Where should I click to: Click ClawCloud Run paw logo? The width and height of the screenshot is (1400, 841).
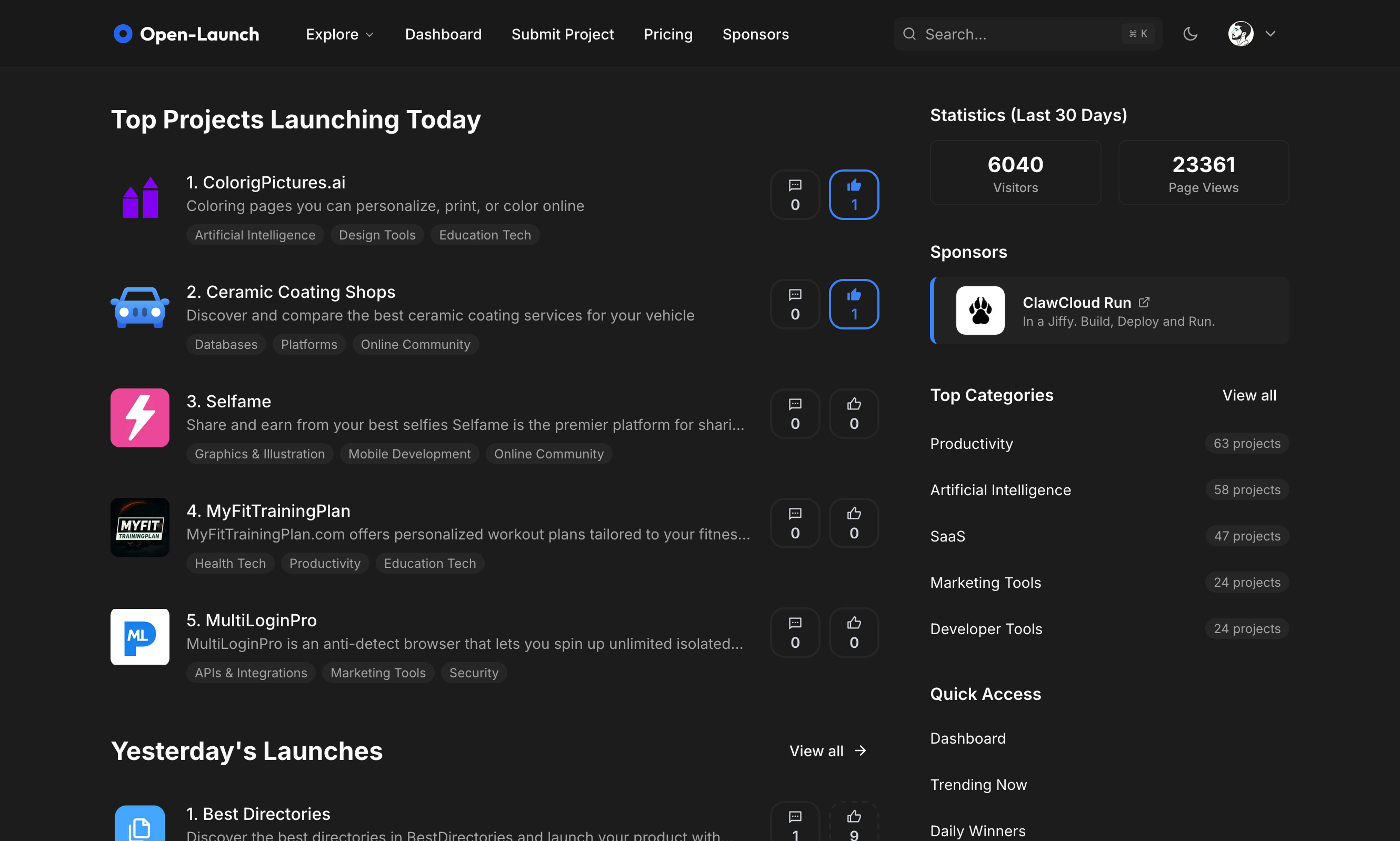pos(980,311)
